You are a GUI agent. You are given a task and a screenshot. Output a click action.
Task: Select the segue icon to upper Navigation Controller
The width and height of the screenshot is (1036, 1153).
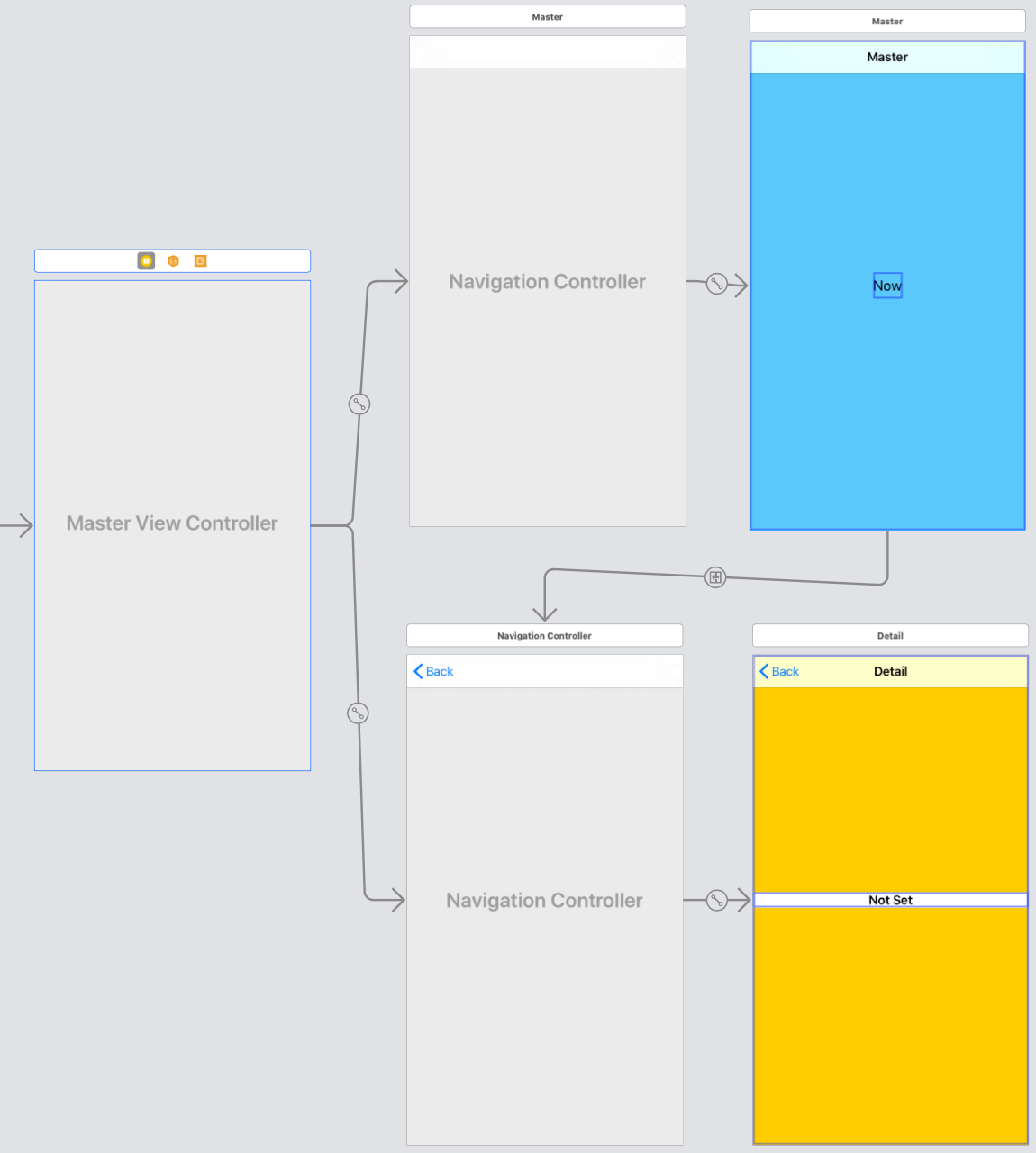tap(359, 404)
